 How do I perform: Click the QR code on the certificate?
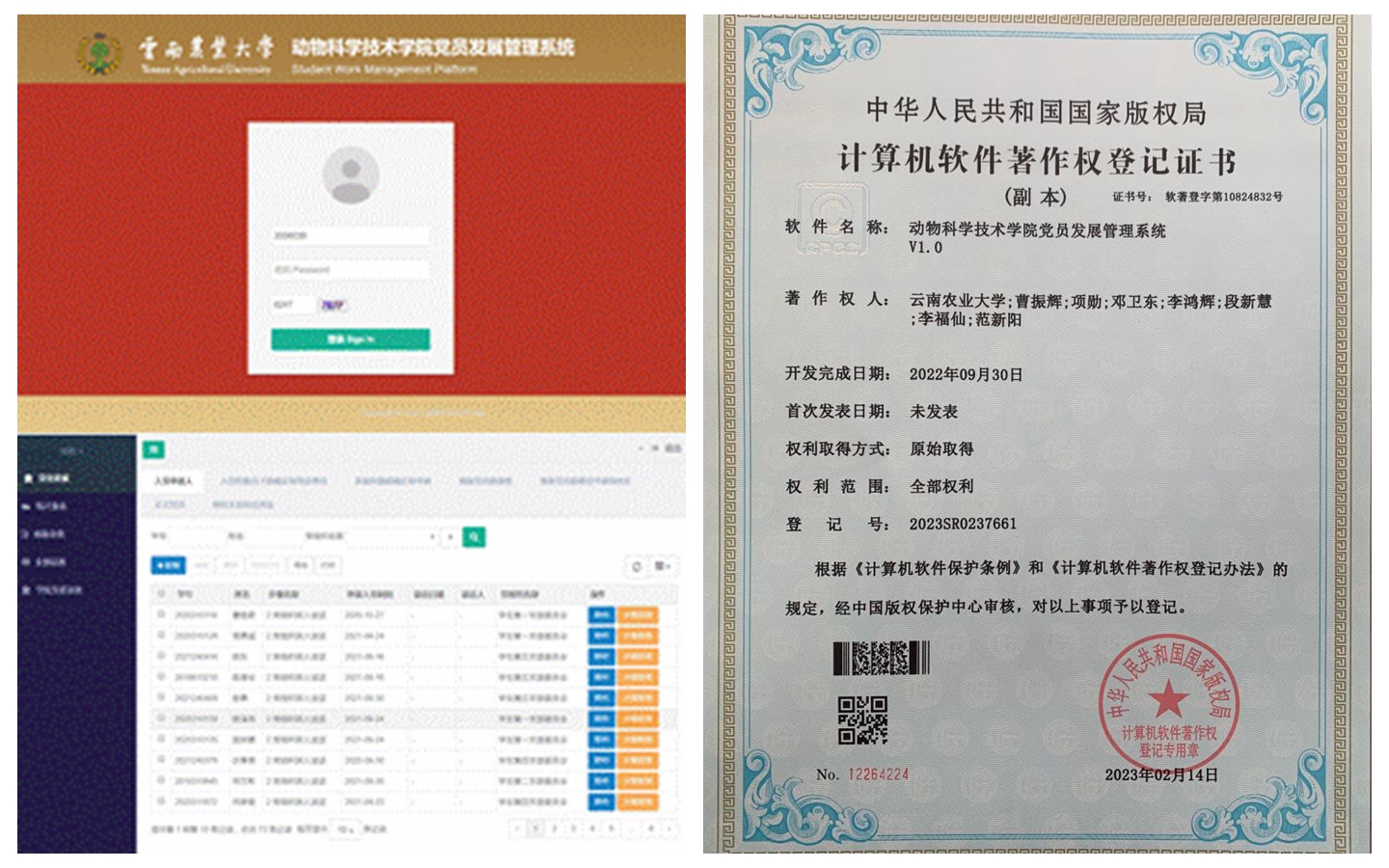862,720
